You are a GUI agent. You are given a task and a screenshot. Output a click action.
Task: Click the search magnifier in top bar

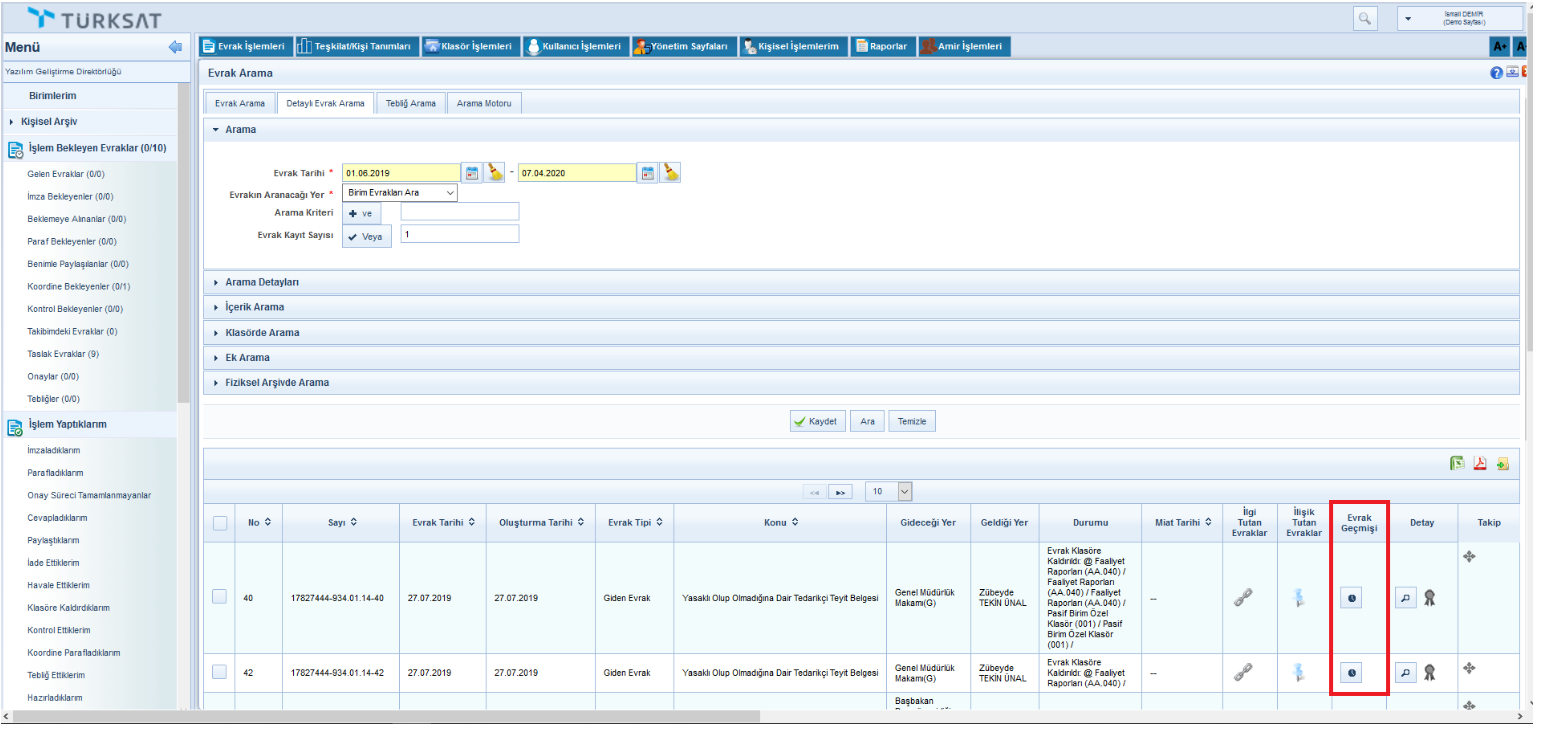[1364, 19]
